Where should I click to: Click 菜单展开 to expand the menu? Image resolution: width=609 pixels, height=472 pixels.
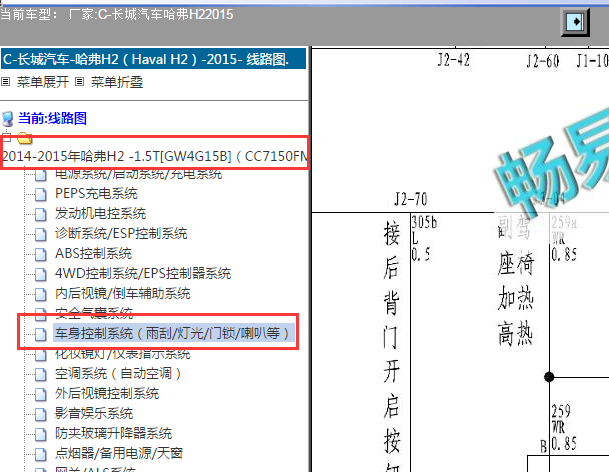(43, 82)
